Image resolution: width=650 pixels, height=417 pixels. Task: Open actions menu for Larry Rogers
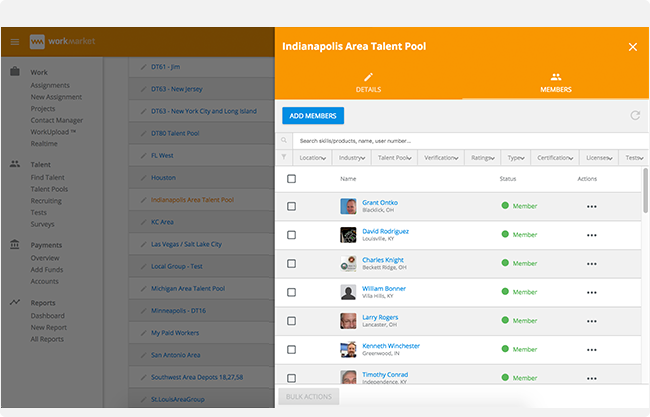(592, 321)
